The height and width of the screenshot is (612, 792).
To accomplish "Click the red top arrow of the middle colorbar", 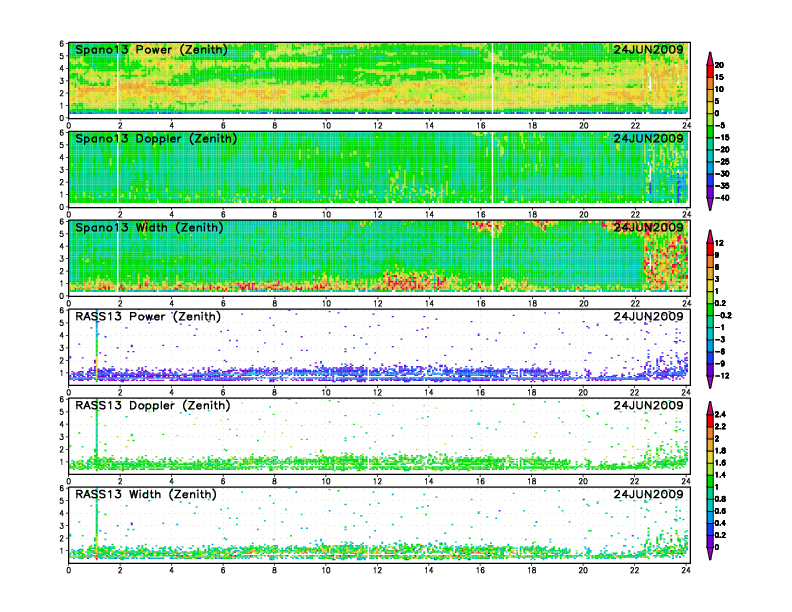I will point(710,233).
